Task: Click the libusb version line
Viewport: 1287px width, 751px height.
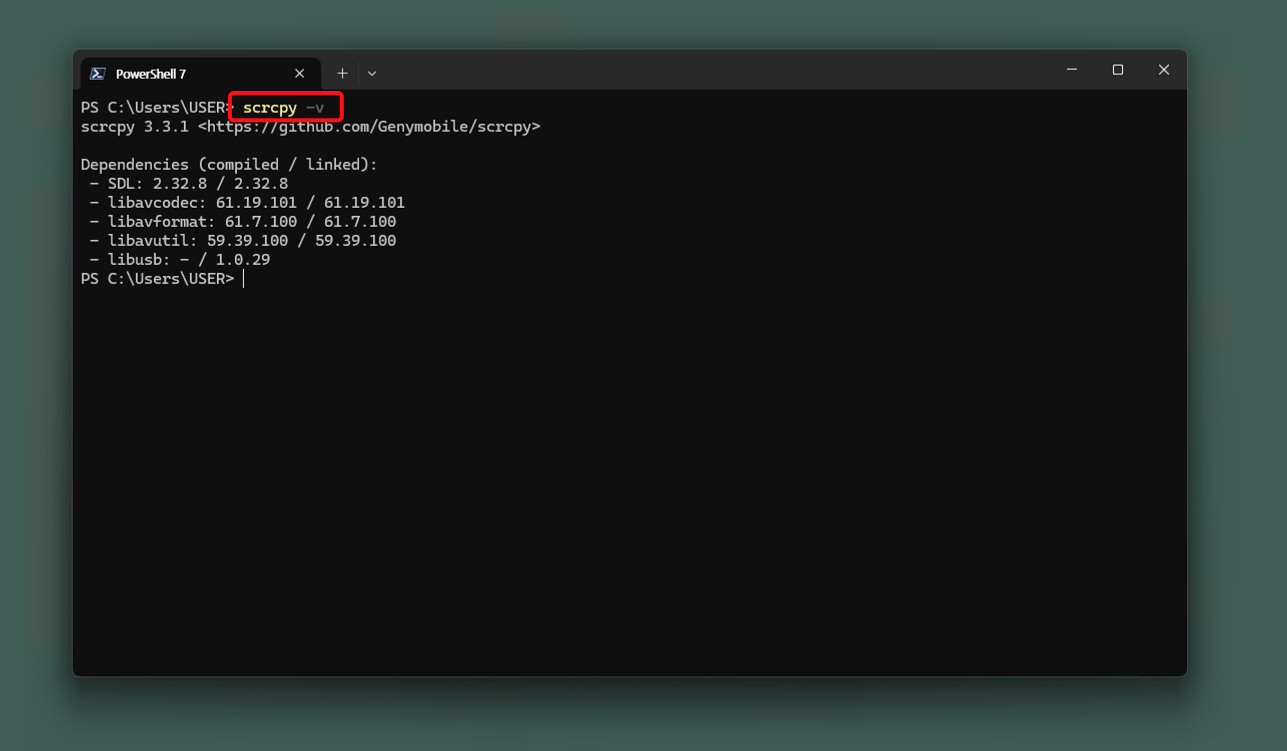Action: (x=180, y=260)
